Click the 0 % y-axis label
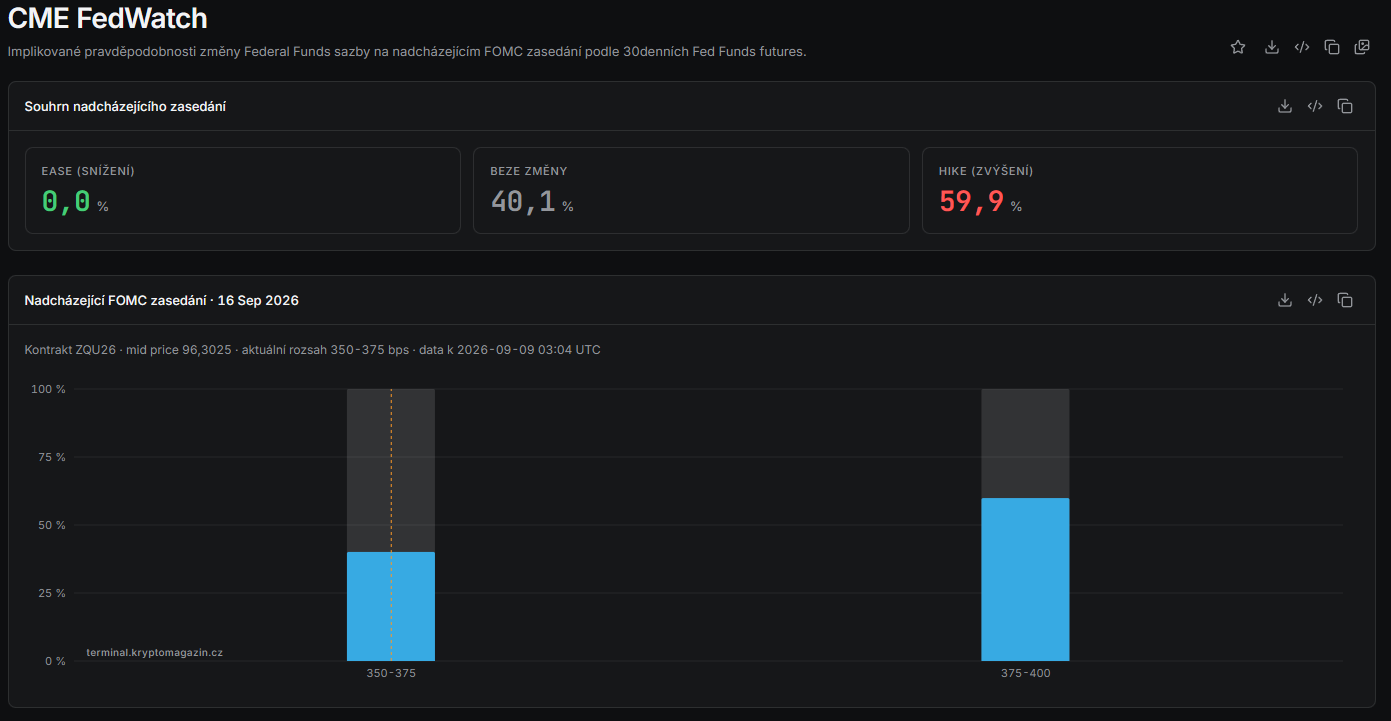This screenshot has width=1391, height=721. tap(54, 661)
